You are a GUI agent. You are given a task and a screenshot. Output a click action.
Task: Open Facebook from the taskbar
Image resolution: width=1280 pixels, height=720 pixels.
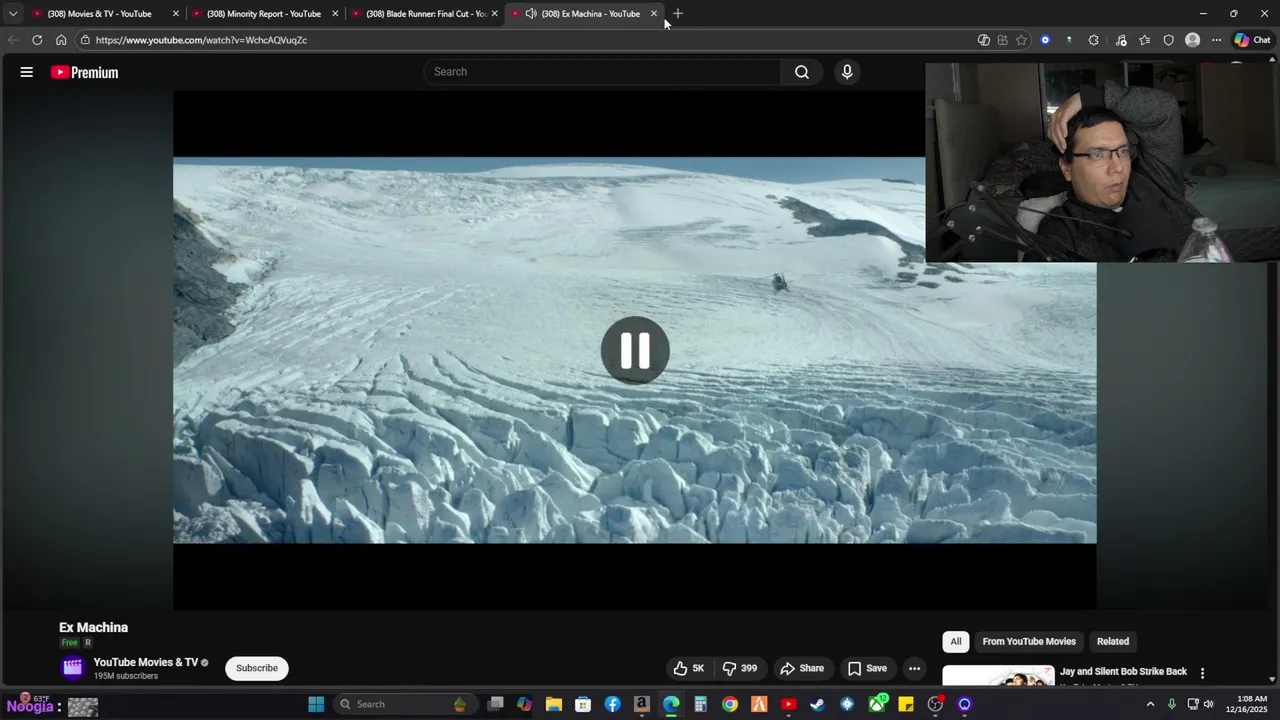pos(612,704)
